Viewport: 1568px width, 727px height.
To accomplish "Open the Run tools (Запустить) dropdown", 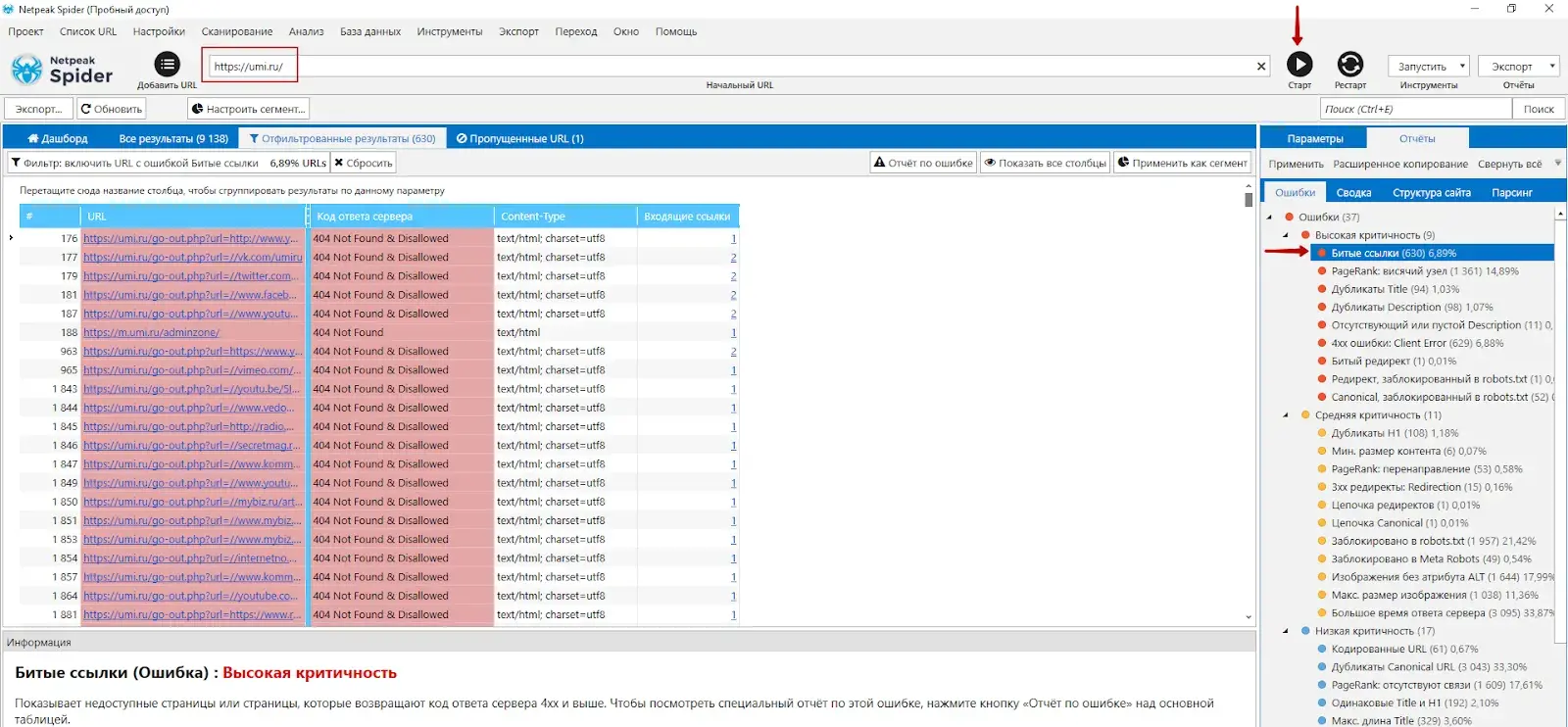I will tap(1427, 67).
